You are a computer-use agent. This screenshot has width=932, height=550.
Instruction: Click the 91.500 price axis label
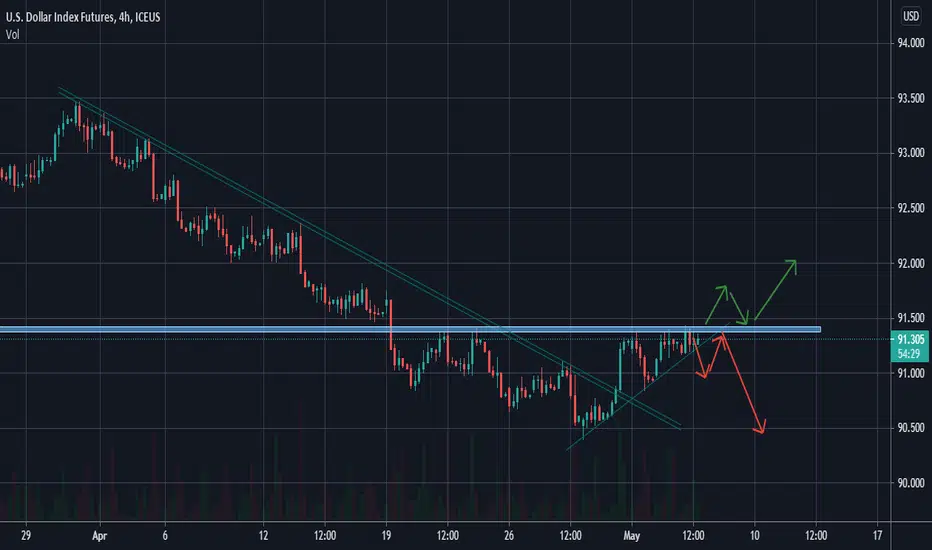911,318
